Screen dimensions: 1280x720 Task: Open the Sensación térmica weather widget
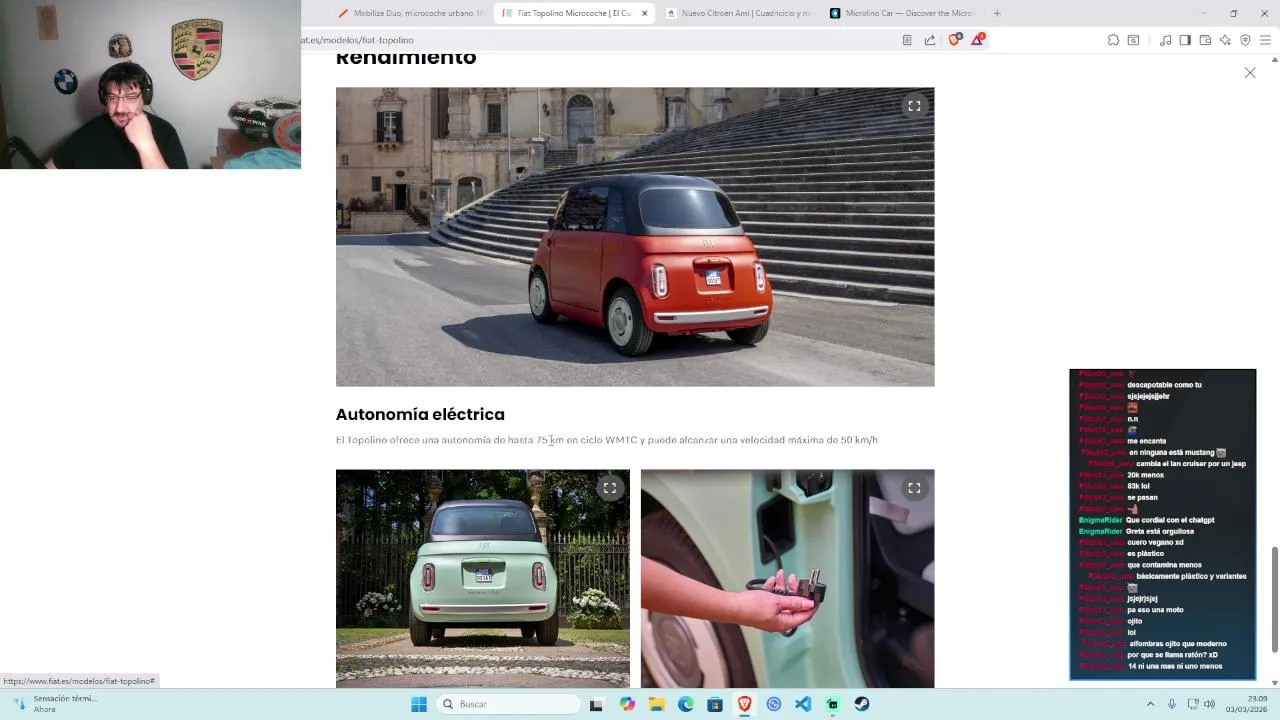[55, 704]
